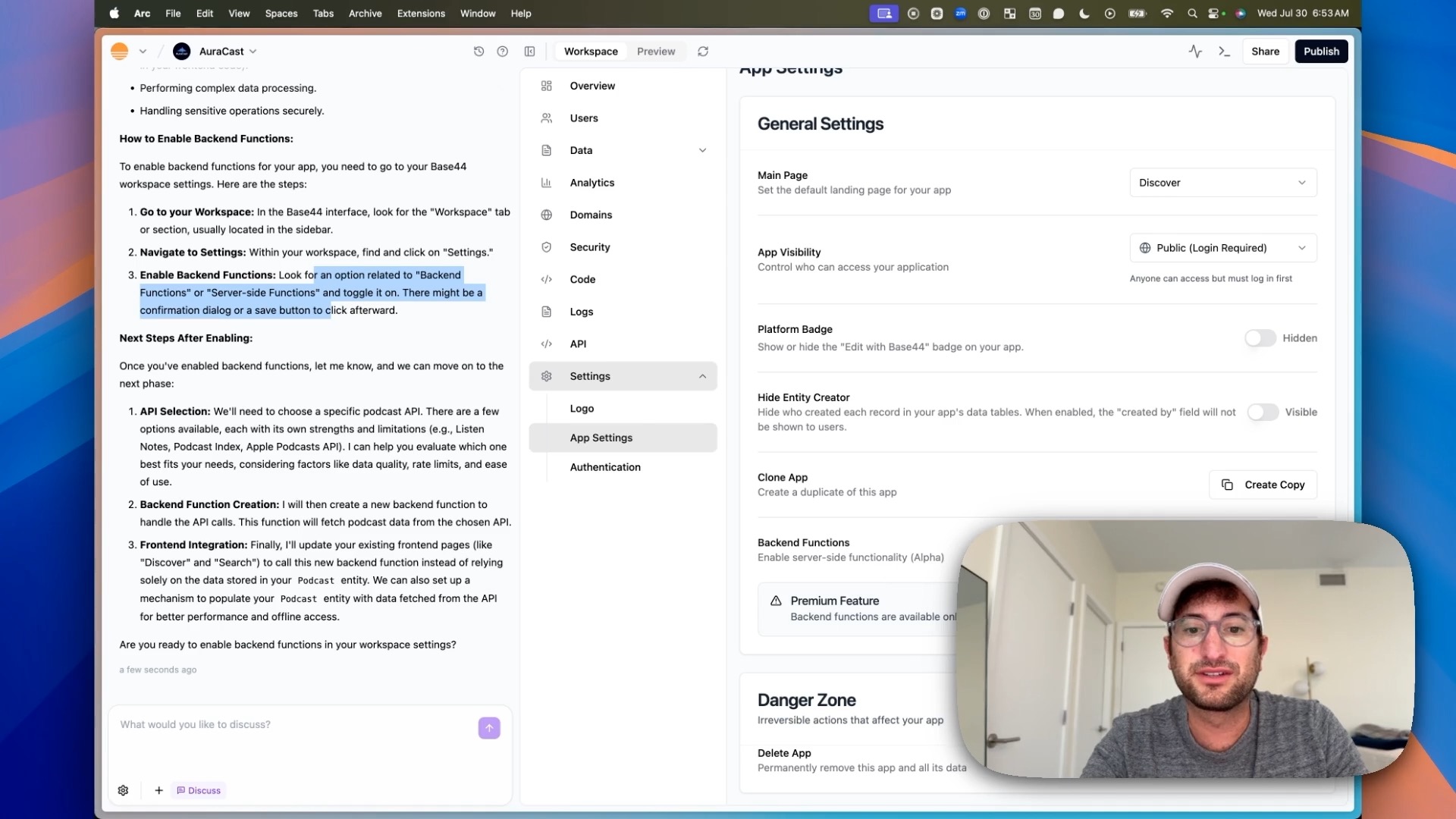This screenshot has width=1456, height=819.
Task: Toggle the Platform Badge switch
Action: click(1260, 338)
